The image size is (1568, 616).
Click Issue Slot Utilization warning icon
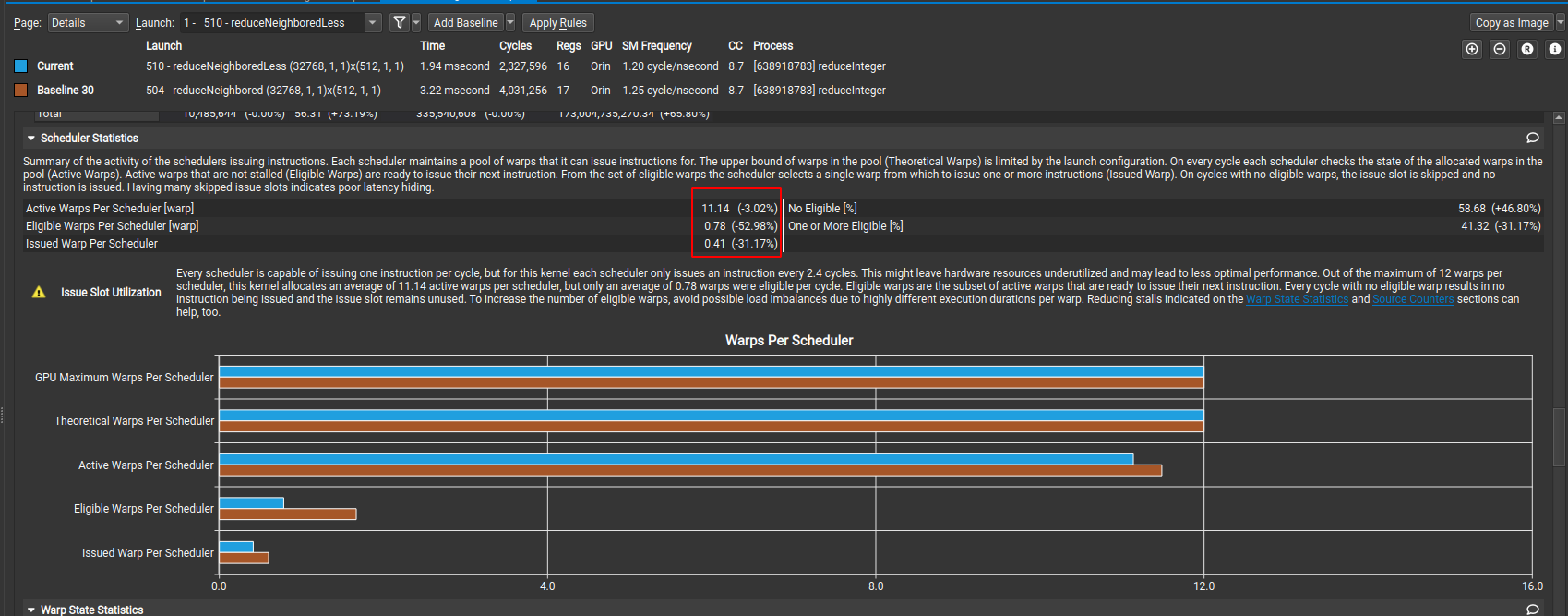pos(39,292)
